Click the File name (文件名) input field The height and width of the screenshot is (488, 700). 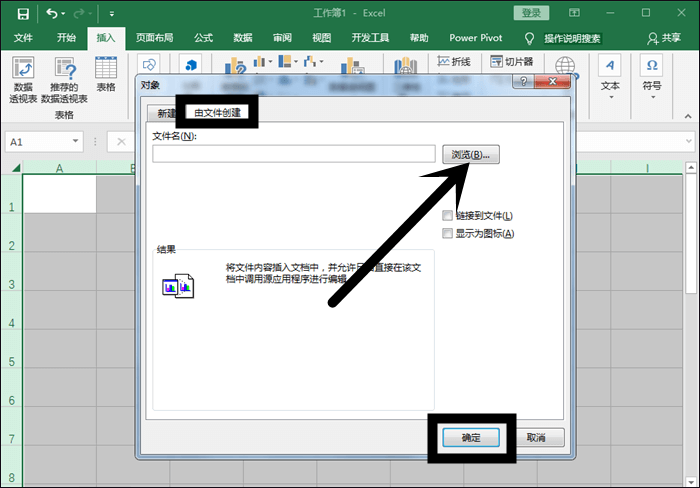pos(294,154)
